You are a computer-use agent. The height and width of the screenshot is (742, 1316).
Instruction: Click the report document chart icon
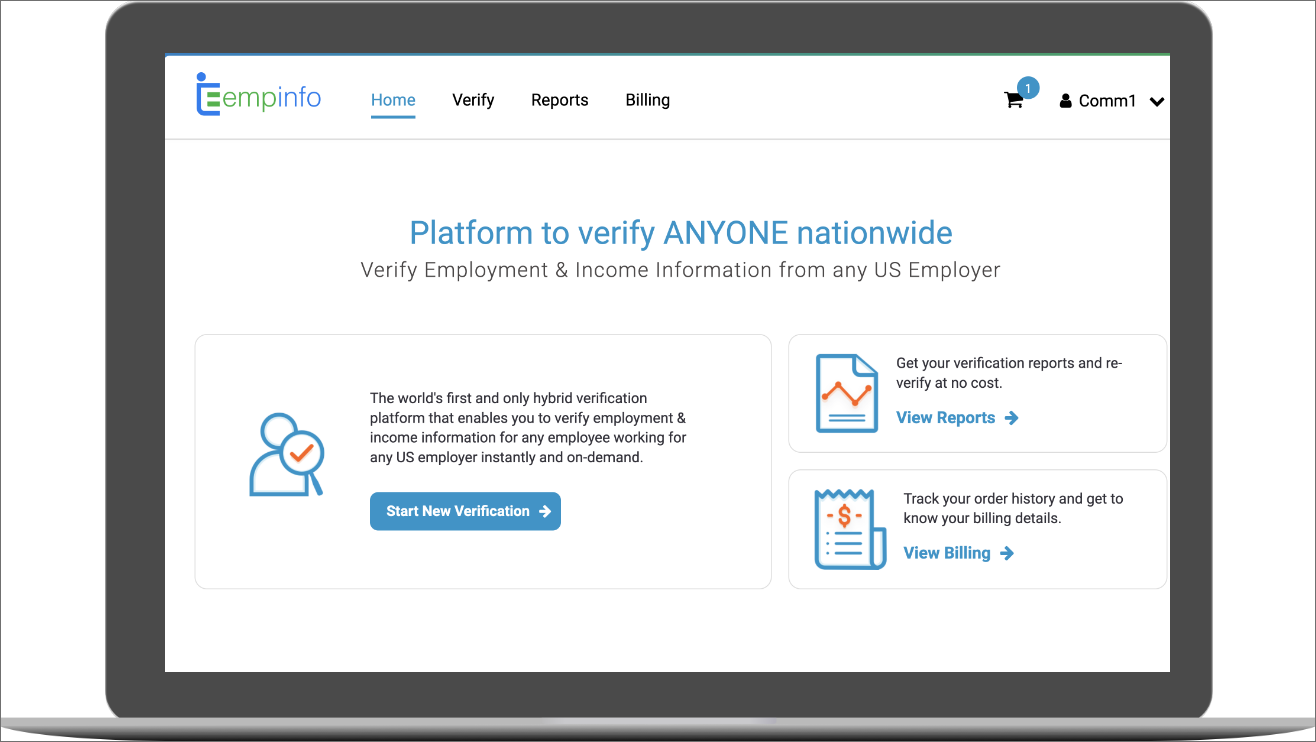coord(846,393)
